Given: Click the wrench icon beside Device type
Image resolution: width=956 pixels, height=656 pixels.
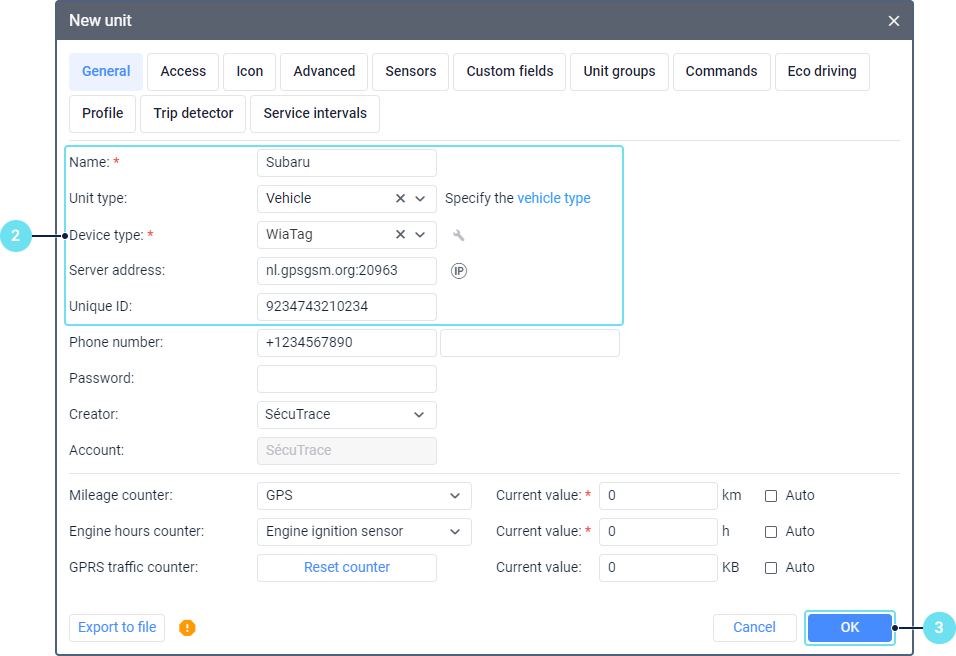Looking at the screenshot, I should [459, 235].
